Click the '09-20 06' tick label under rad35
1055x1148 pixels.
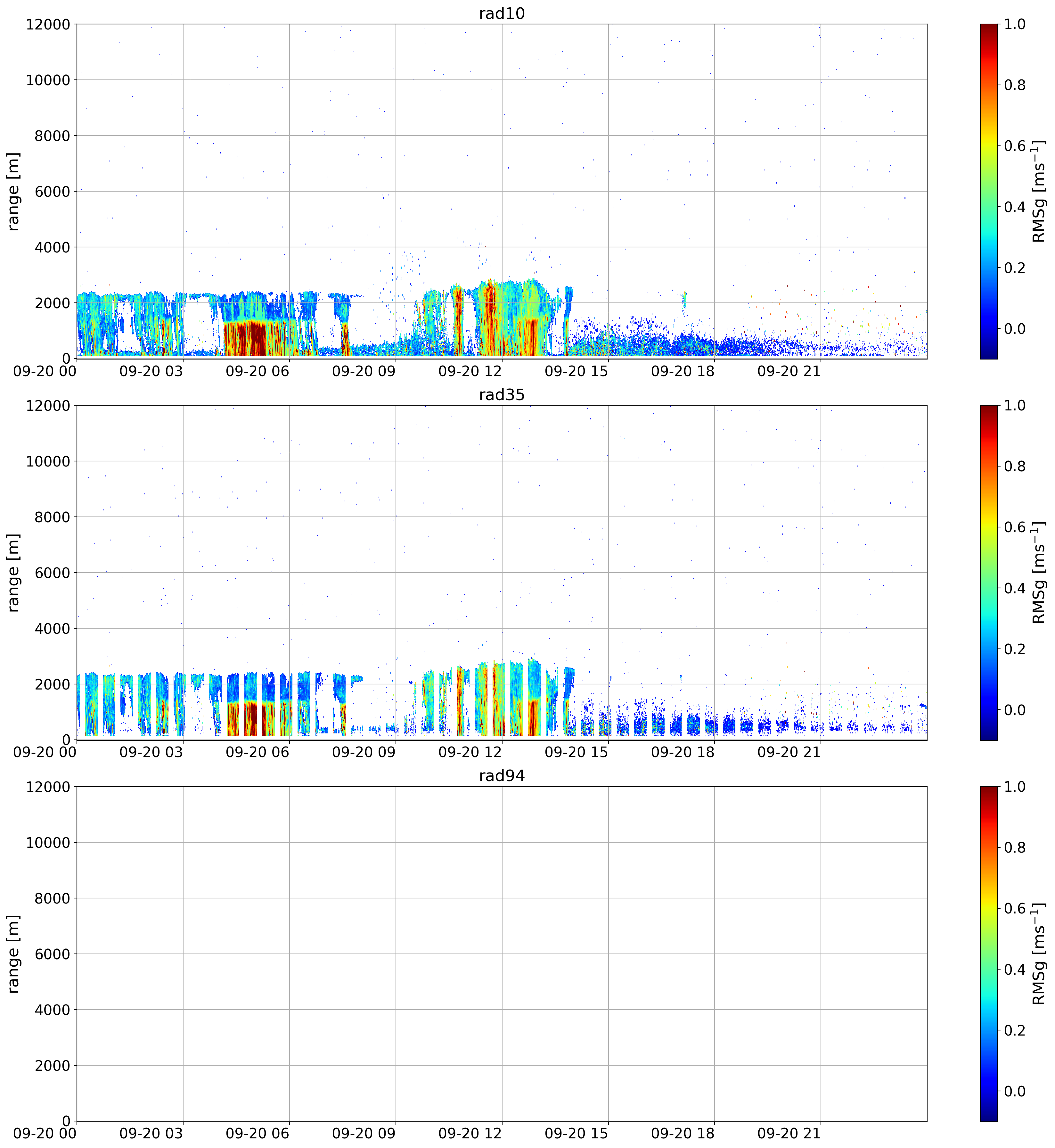tap(258, 752)
